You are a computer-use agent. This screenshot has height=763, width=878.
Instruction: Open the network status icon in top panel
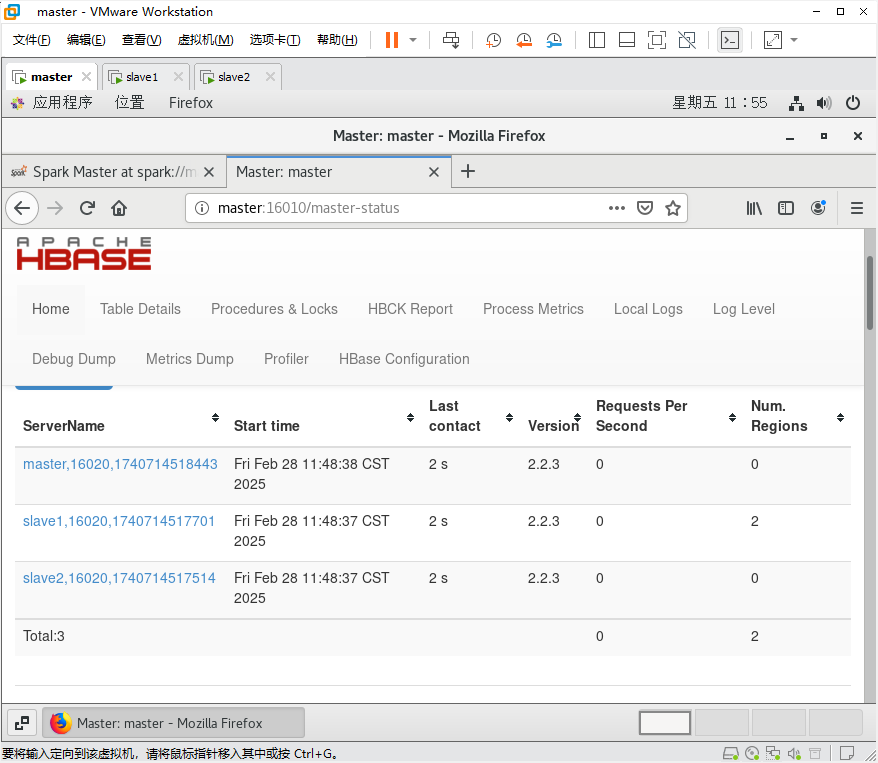click(x=796, y=103)
